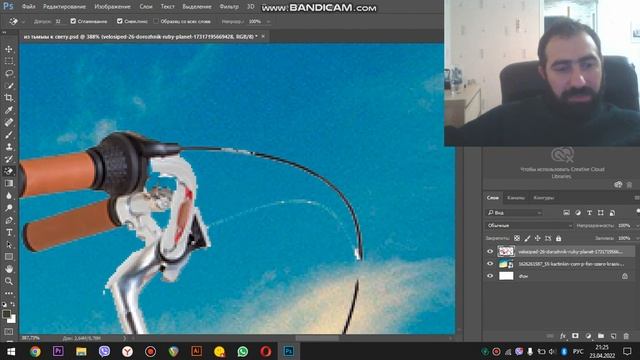The image size is (640, 360).
Task: Select the Eyedropper tool
Action: pyautogui.click(x=9, y=110)
